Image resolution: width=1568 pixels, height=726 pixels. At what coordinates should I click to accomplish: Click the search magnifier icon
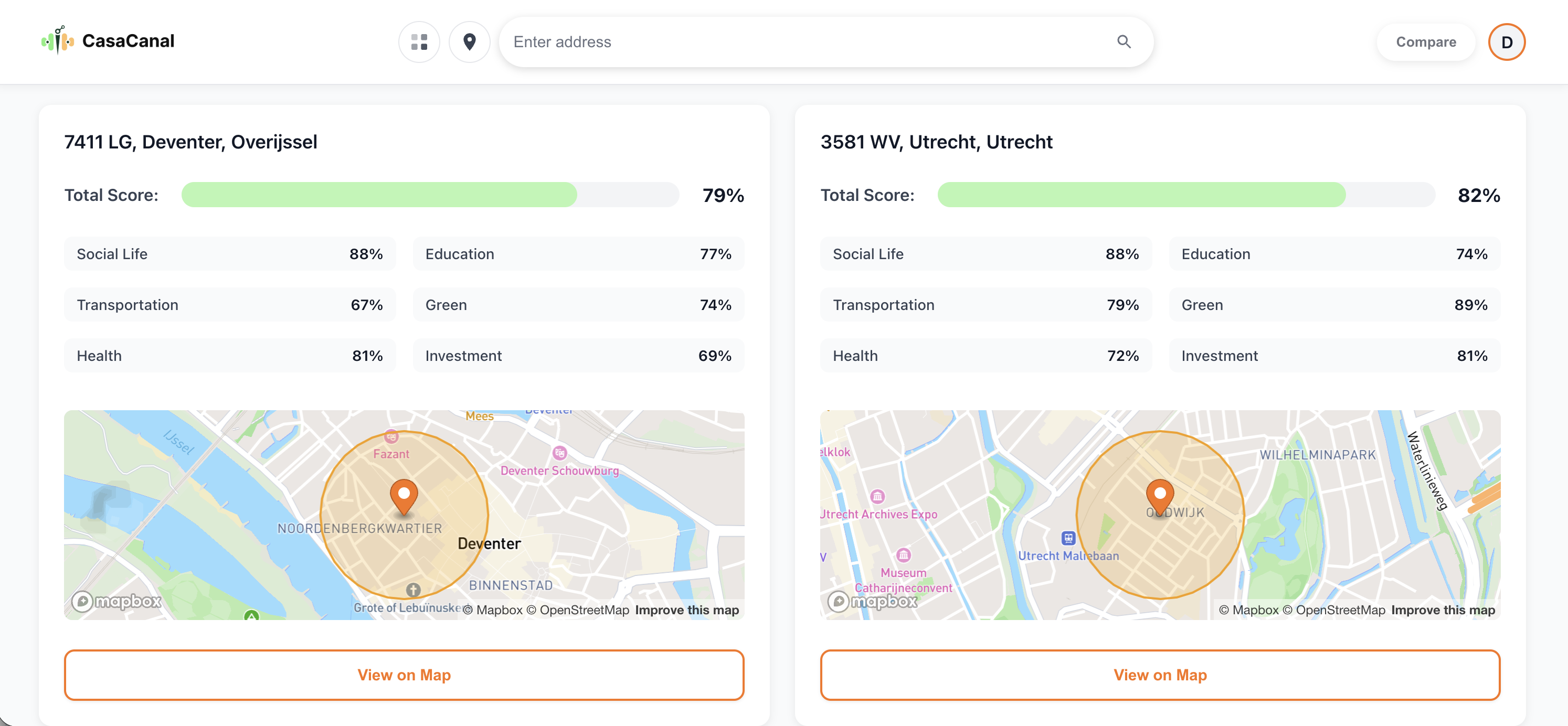tap(1123, 42)
